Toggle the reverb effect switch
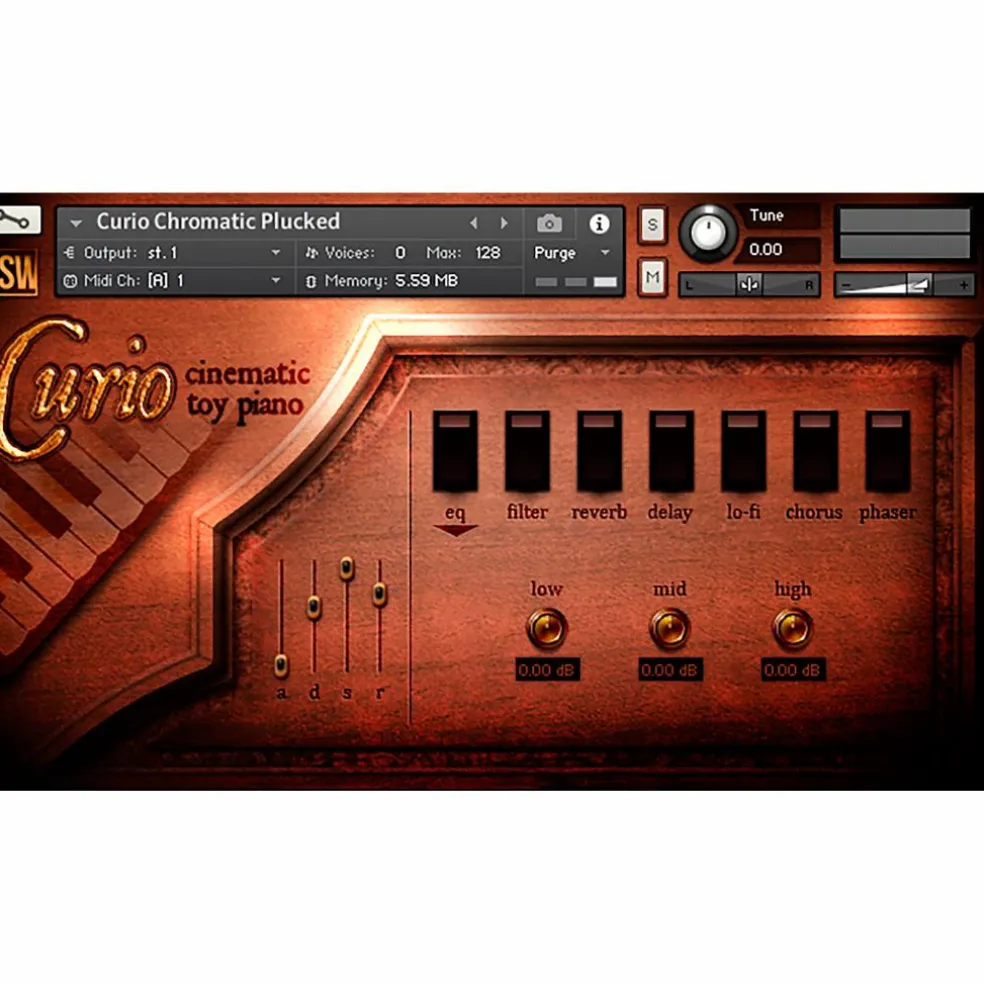Viewport: 984px width, 984px height. (x=599, y=451)
